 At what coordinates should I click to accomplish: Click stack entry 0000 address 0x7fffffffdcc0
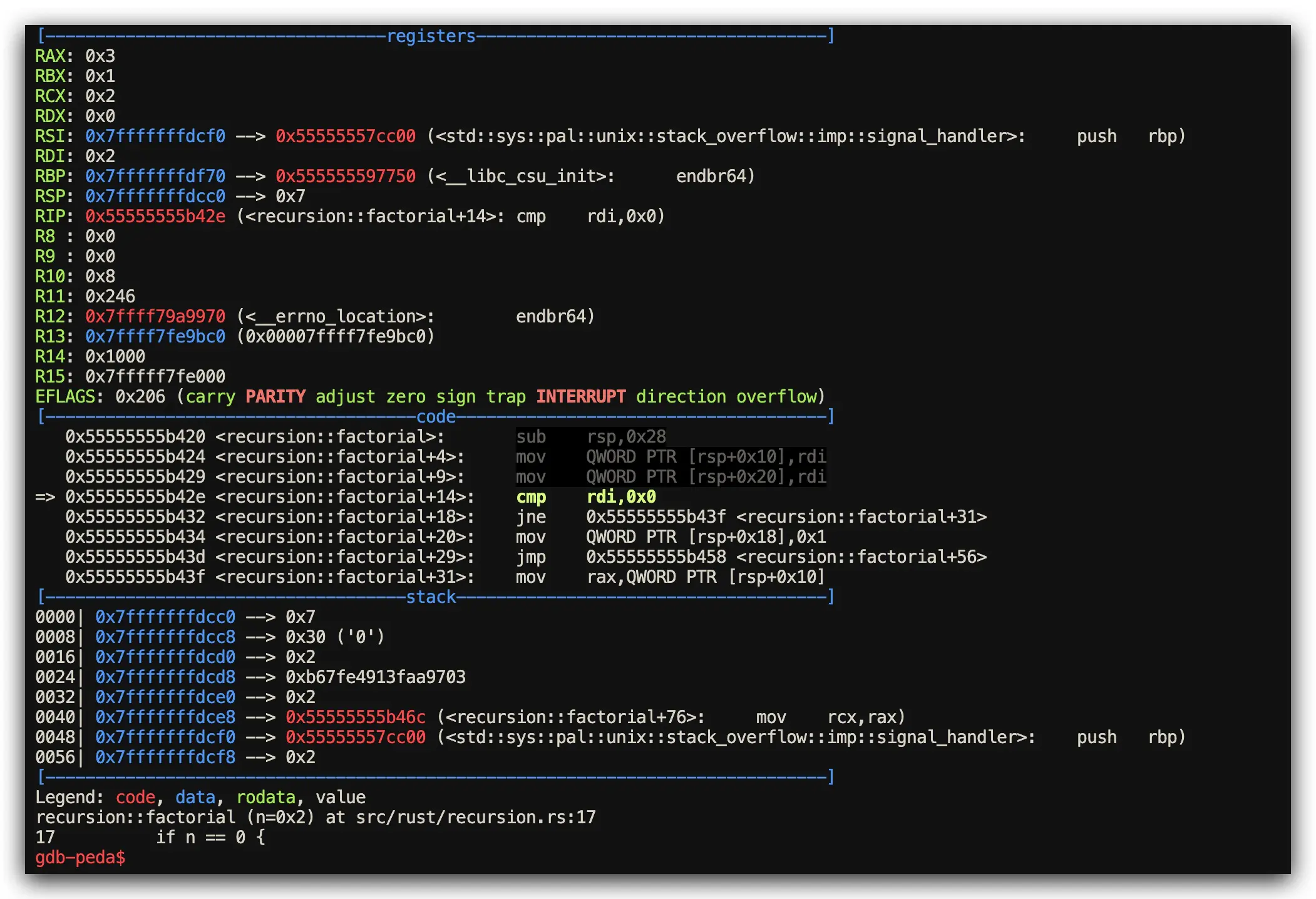coord(165,617)
